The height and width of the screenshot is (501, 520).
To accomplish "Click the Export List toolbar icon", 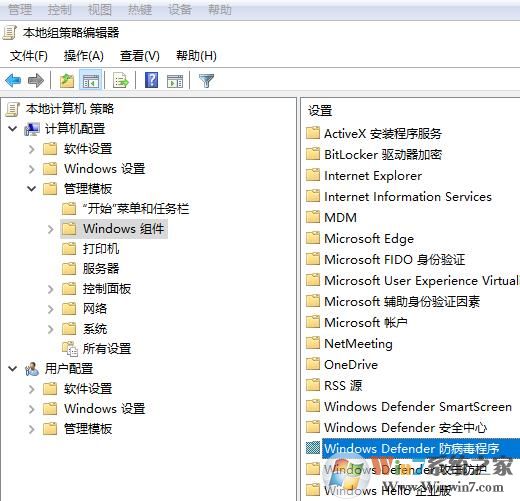I will point(121,80).
